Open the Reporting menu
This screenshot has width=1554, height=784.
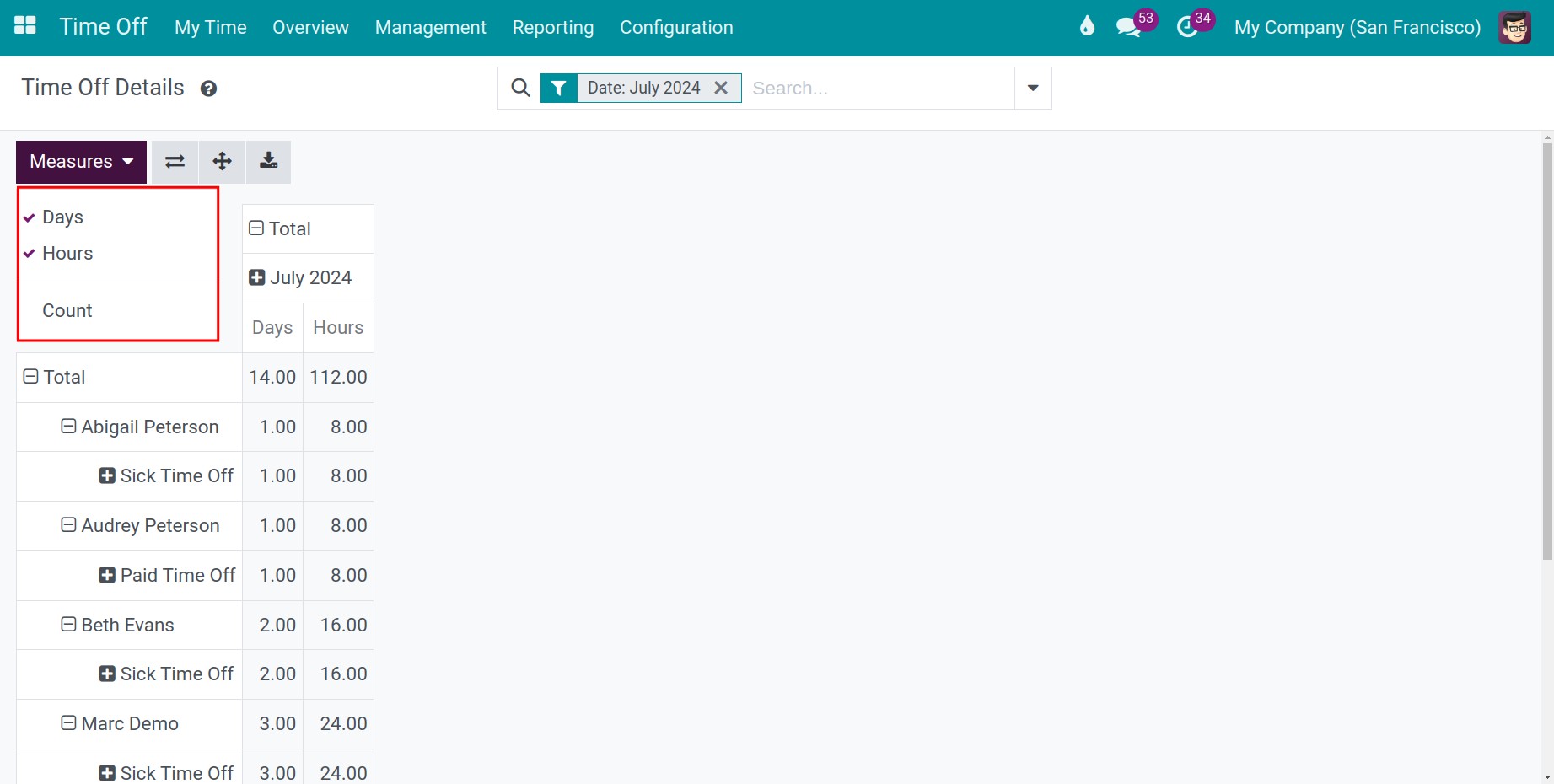click(x=553, y=27)
